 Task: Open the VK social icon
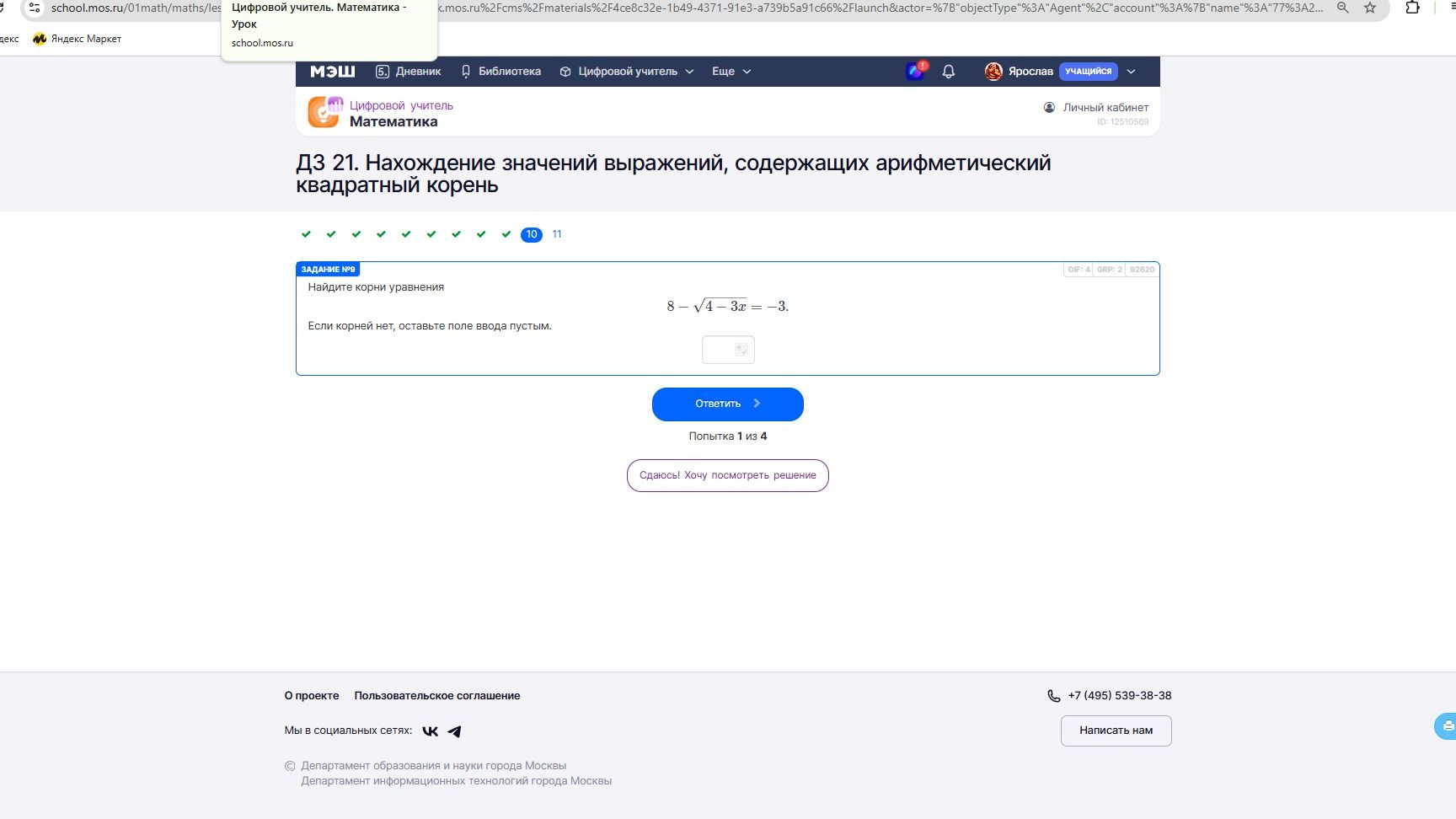[x=431, y=731]
